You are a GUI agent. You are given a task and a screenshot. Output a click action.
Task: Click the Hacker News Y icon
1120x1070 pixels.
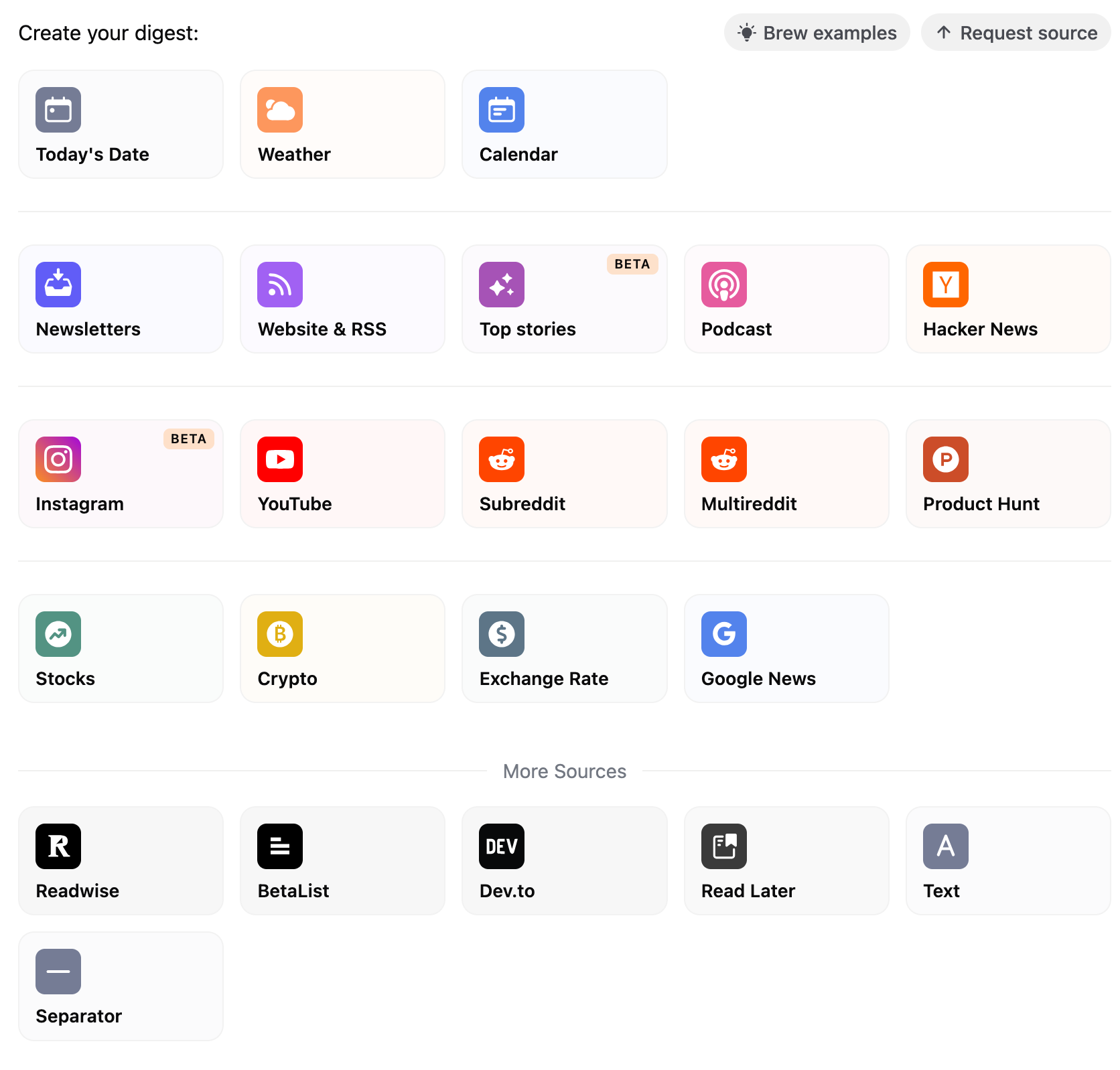point(946,285)
